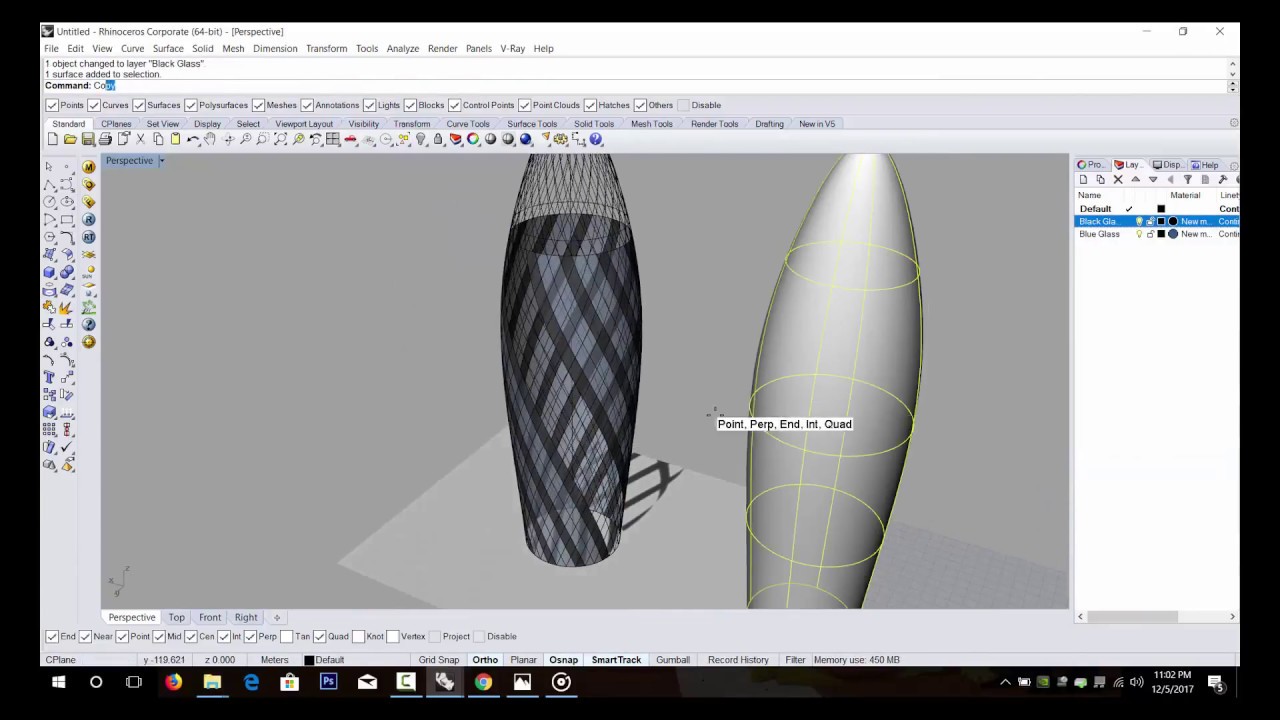Switch to the Top viewport tab

click(176, 618)
